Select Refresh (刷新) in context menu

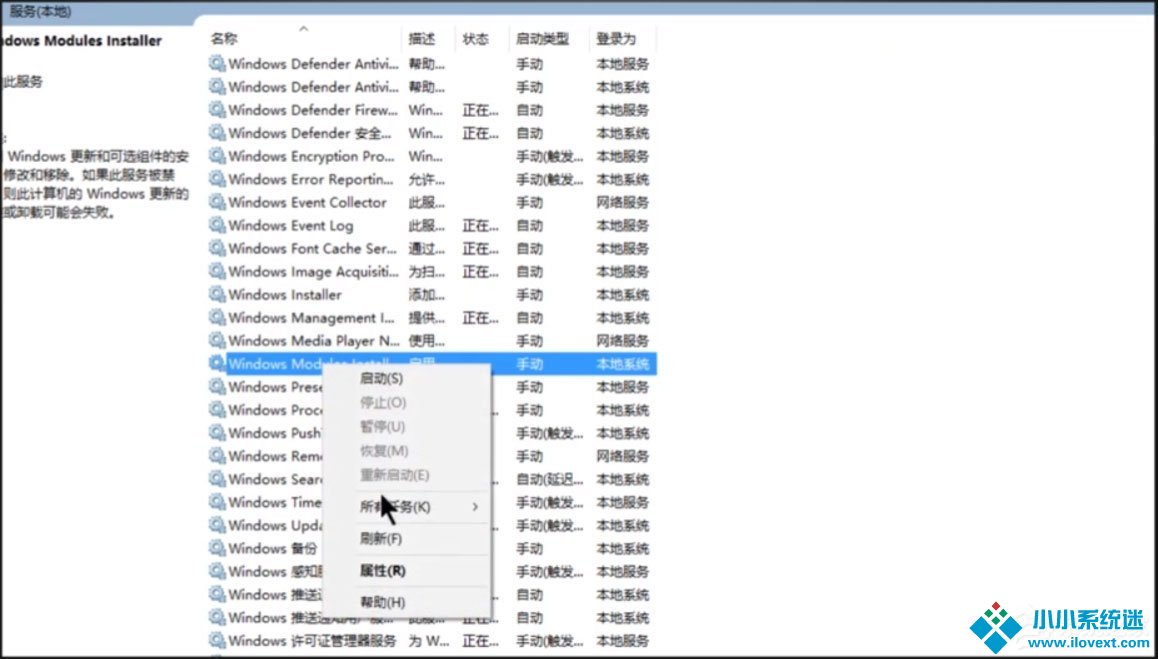[380, 539]
